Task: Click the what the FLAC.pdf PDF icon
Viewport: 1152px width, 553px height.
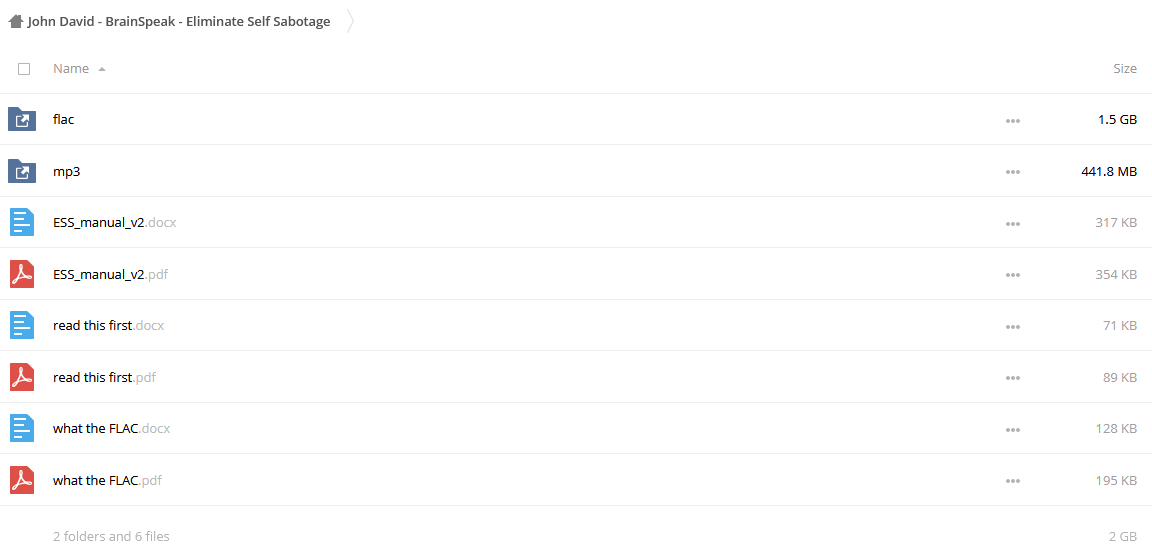Action: pos(22,480)
